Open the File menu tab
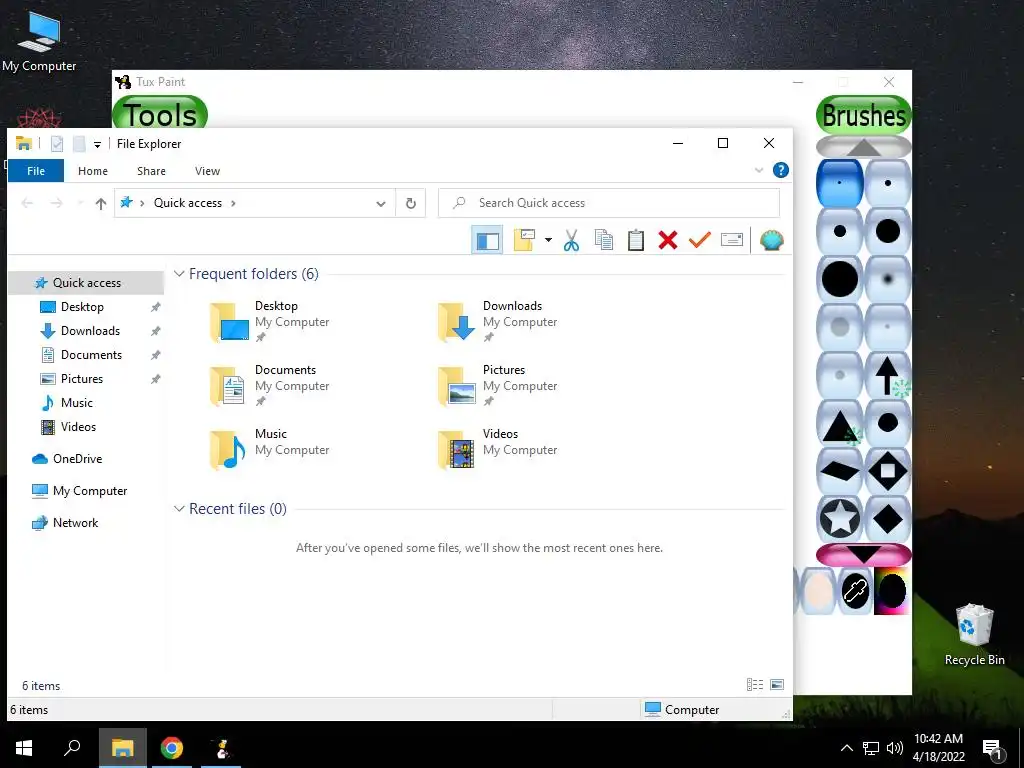This screenshot has height=768, width=1024. 36,171
